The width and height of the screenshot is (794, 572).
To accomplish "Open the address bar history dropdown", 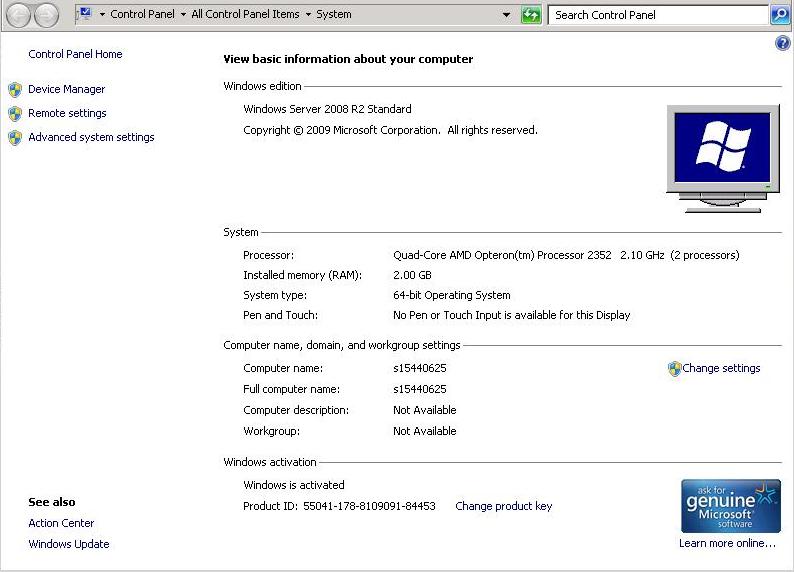I will pos(507,15).
